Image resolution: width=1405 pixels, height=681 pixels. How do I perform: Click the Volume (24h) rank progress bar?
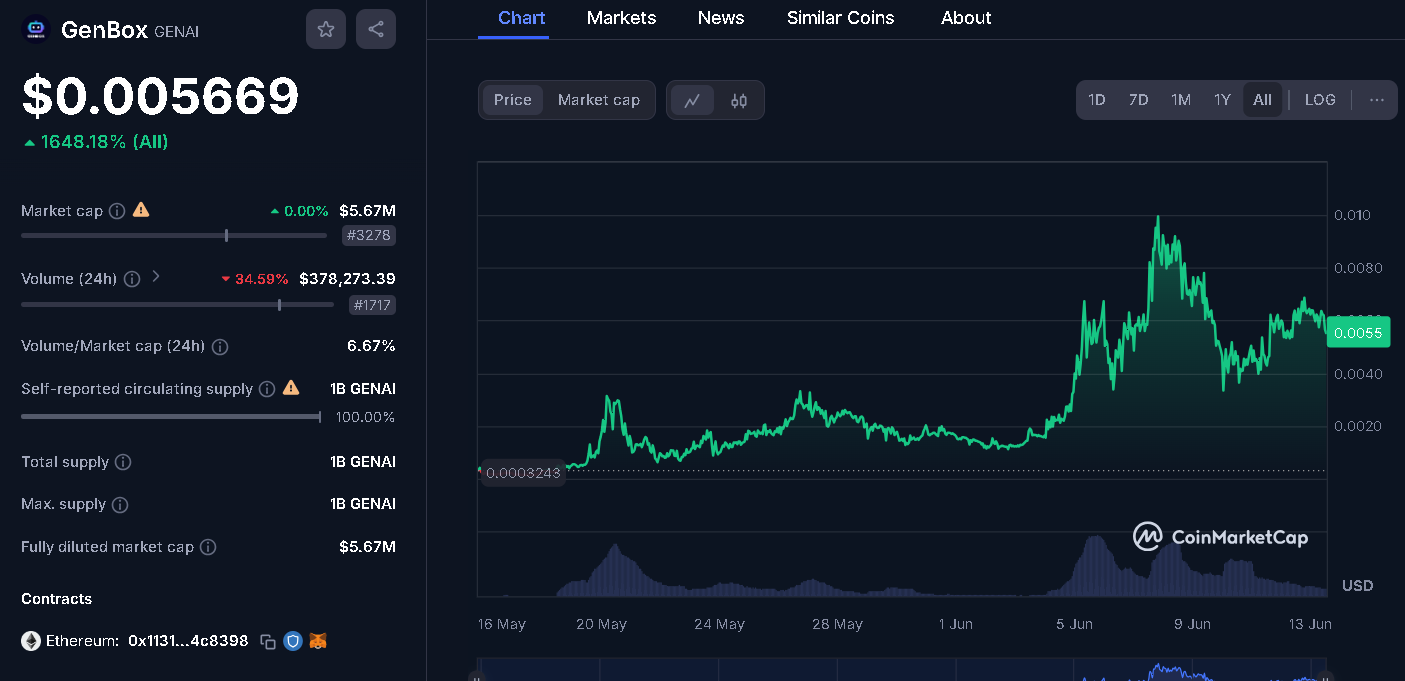[x=177, y=305]
